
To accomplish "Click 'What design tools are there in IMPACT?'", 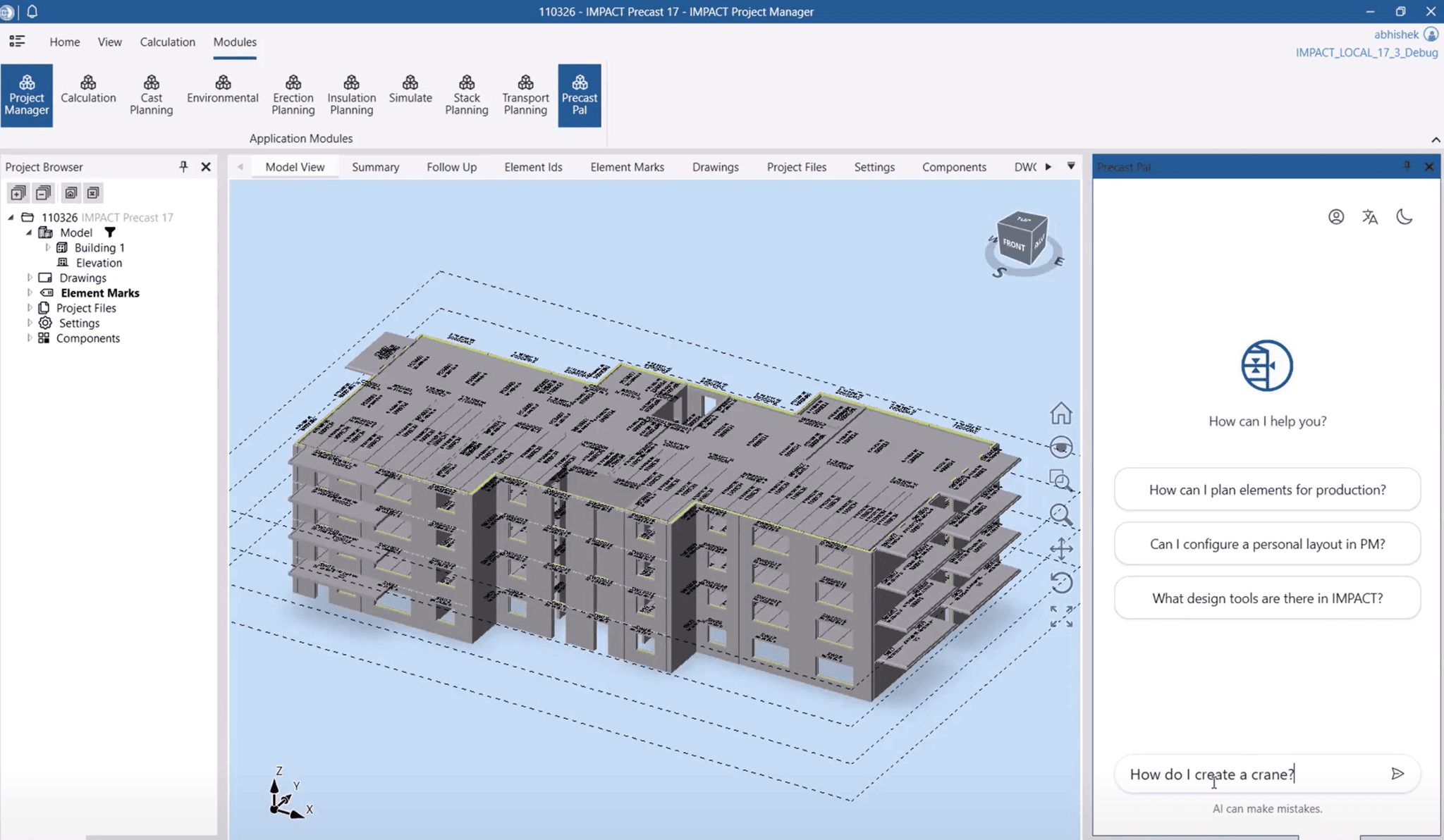I will coord(1268,598).
